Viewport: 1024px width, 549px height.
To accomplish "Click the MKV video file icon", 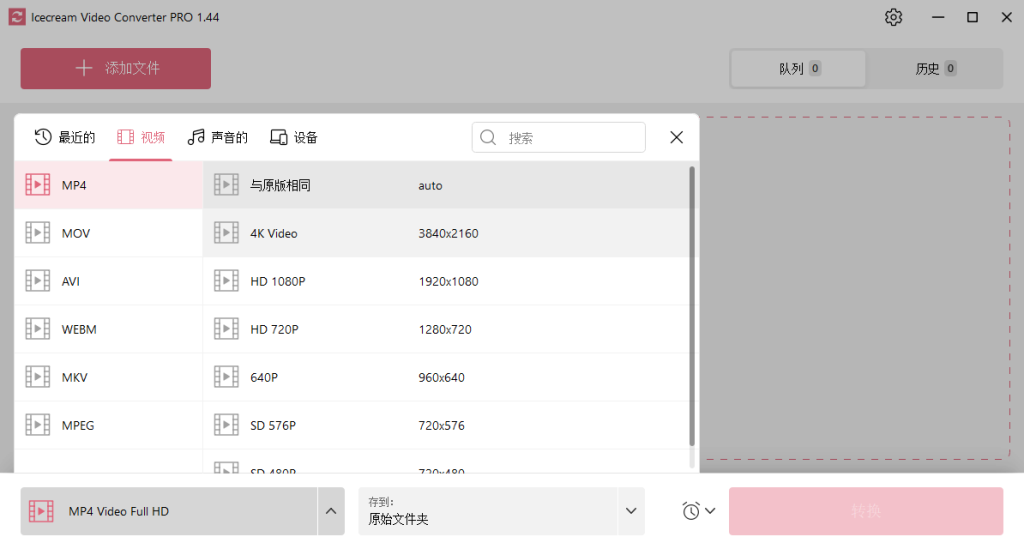I will [x=38, y=377].
